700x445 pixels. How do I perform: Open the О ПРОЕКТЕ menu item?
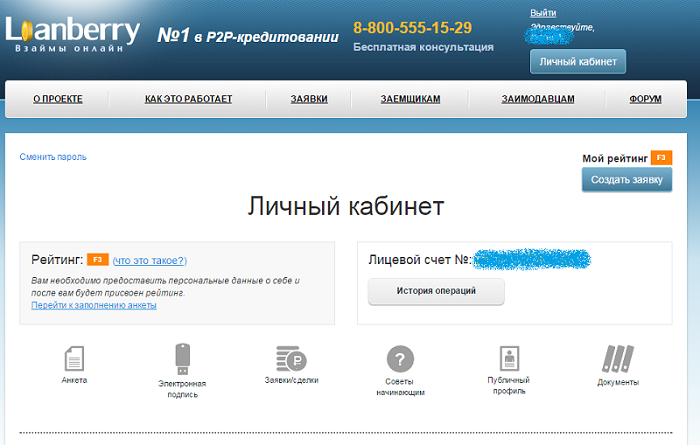[58, 99]
